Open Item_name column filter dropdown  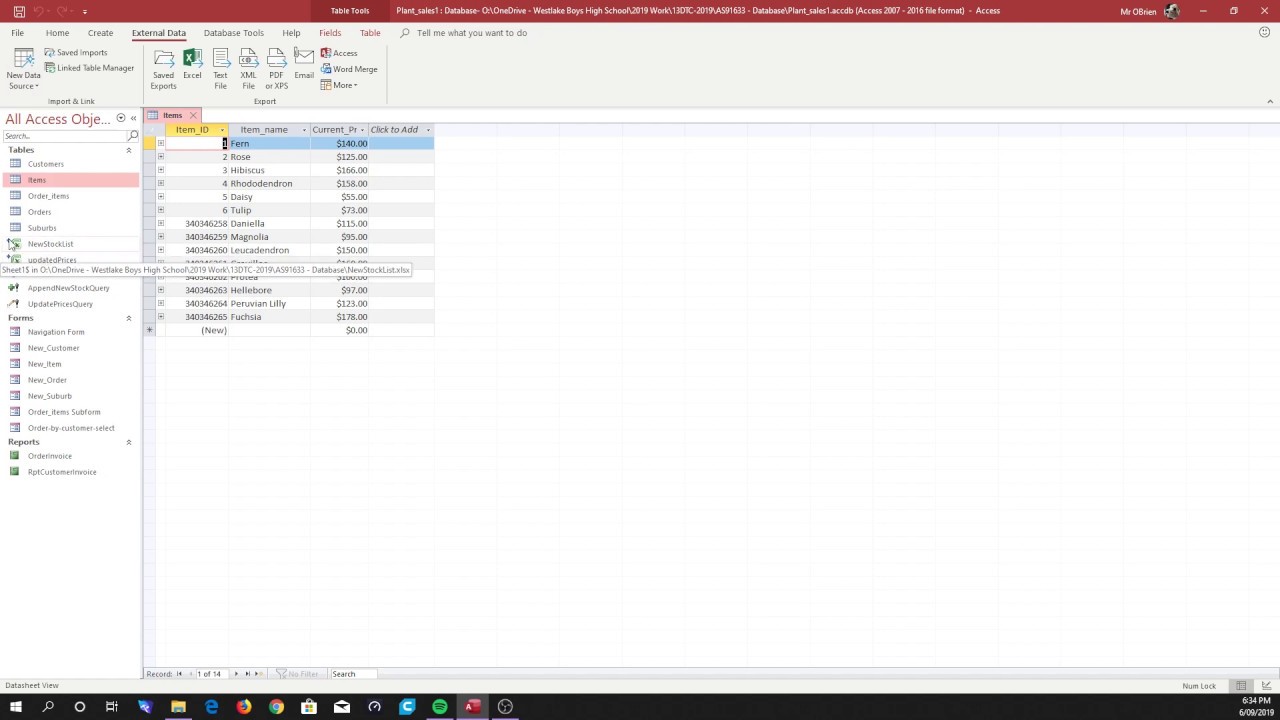tap(304, 130)
